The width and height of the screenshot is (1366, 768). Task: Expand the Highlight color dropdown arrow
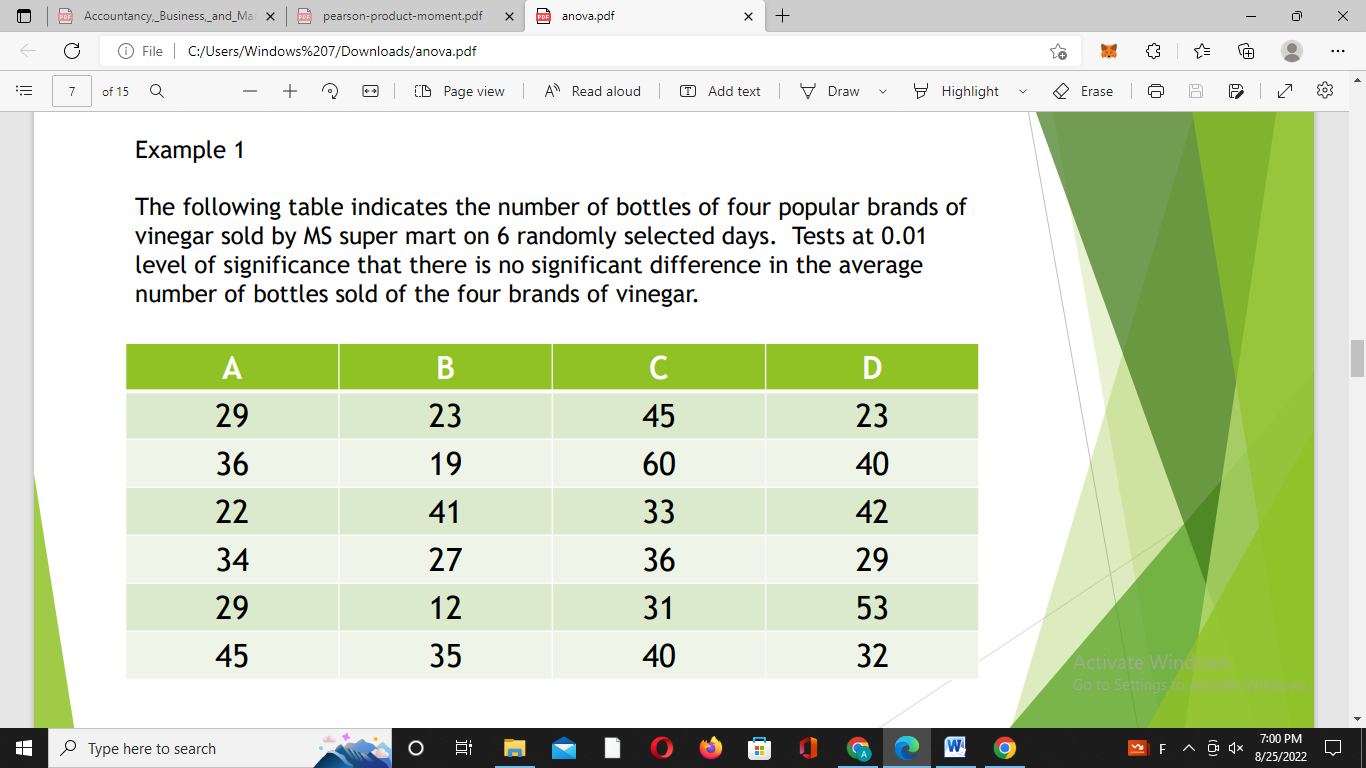coord(1022,91)
